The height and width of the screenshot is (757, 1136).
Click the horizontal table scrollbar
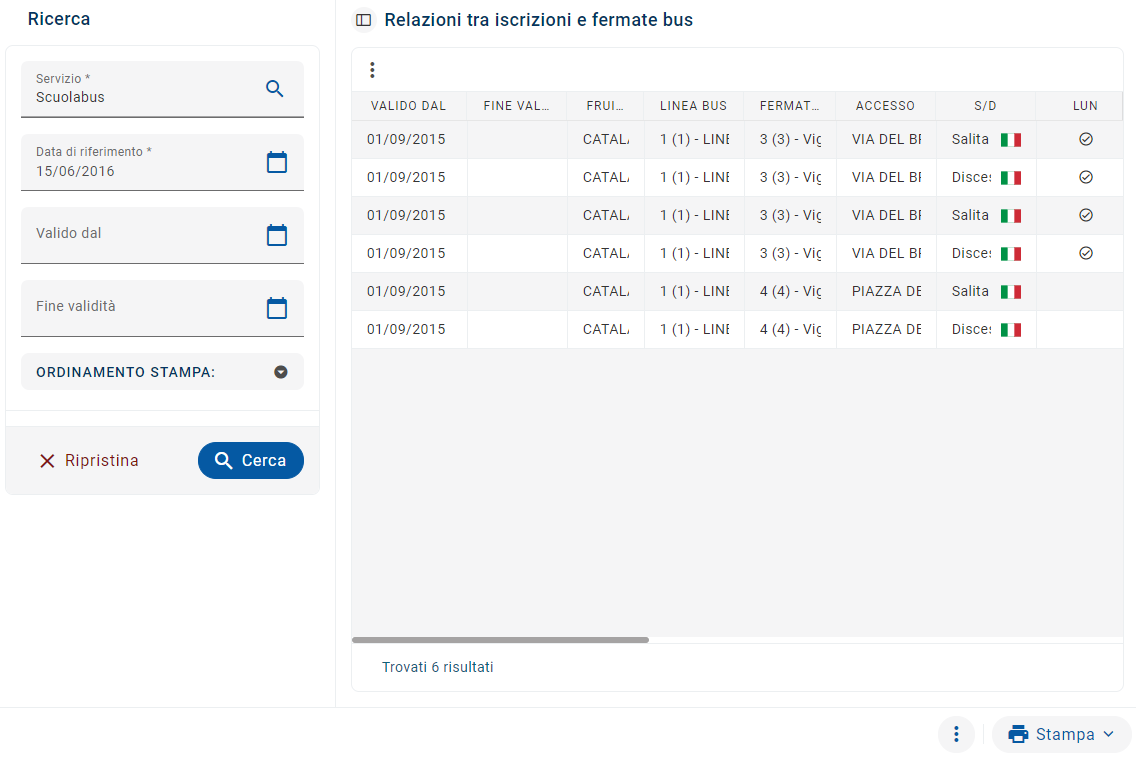(x=500, y=640)
